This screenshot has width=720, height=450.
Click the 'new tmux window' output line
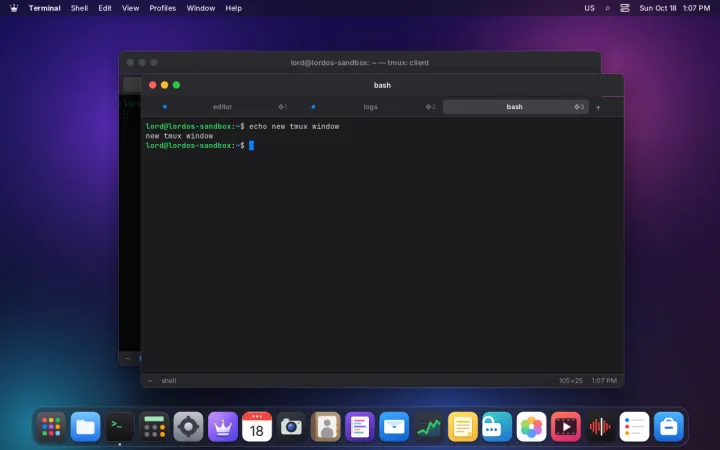[179, 136]
